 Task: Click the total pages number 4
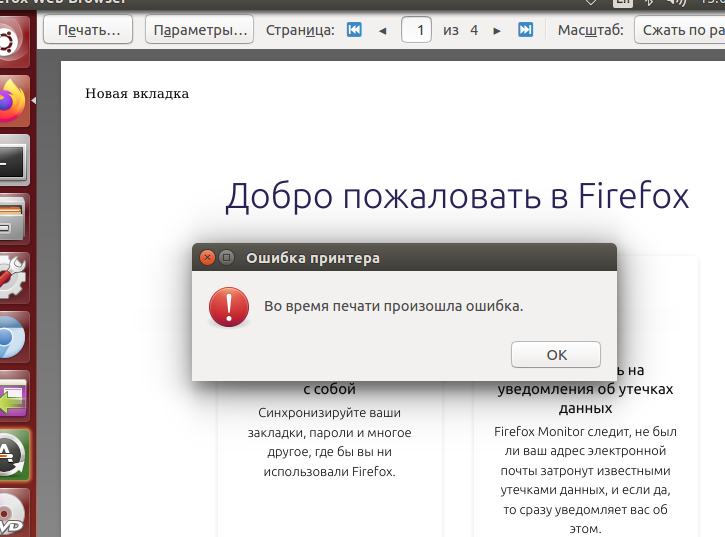[474, 31]
